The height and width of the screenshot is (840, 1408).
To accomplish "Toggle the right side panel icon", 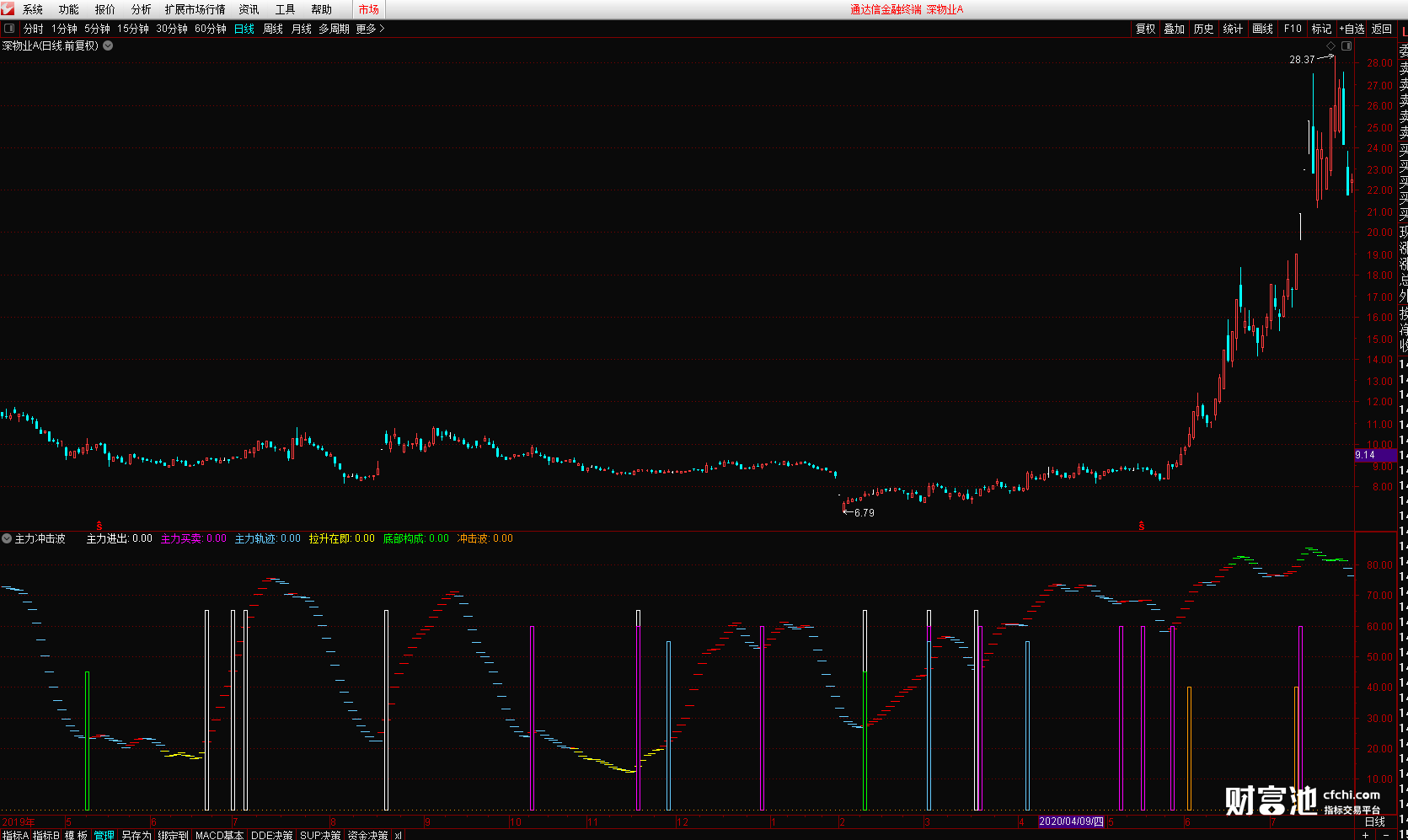I will click(x=1346, y=45).
